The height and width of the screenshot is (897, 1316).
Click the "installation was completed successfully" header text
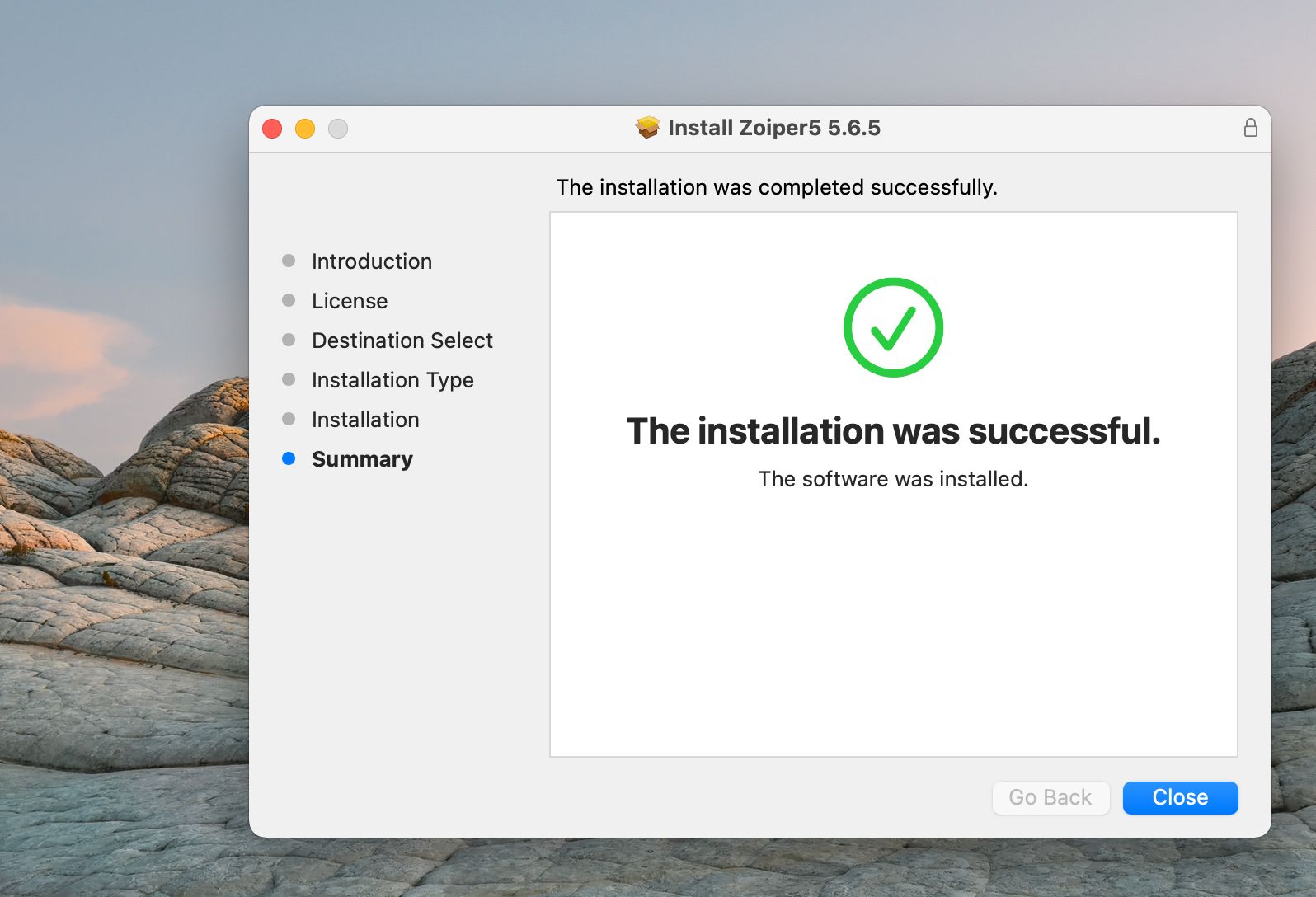[x=776, y=187]
